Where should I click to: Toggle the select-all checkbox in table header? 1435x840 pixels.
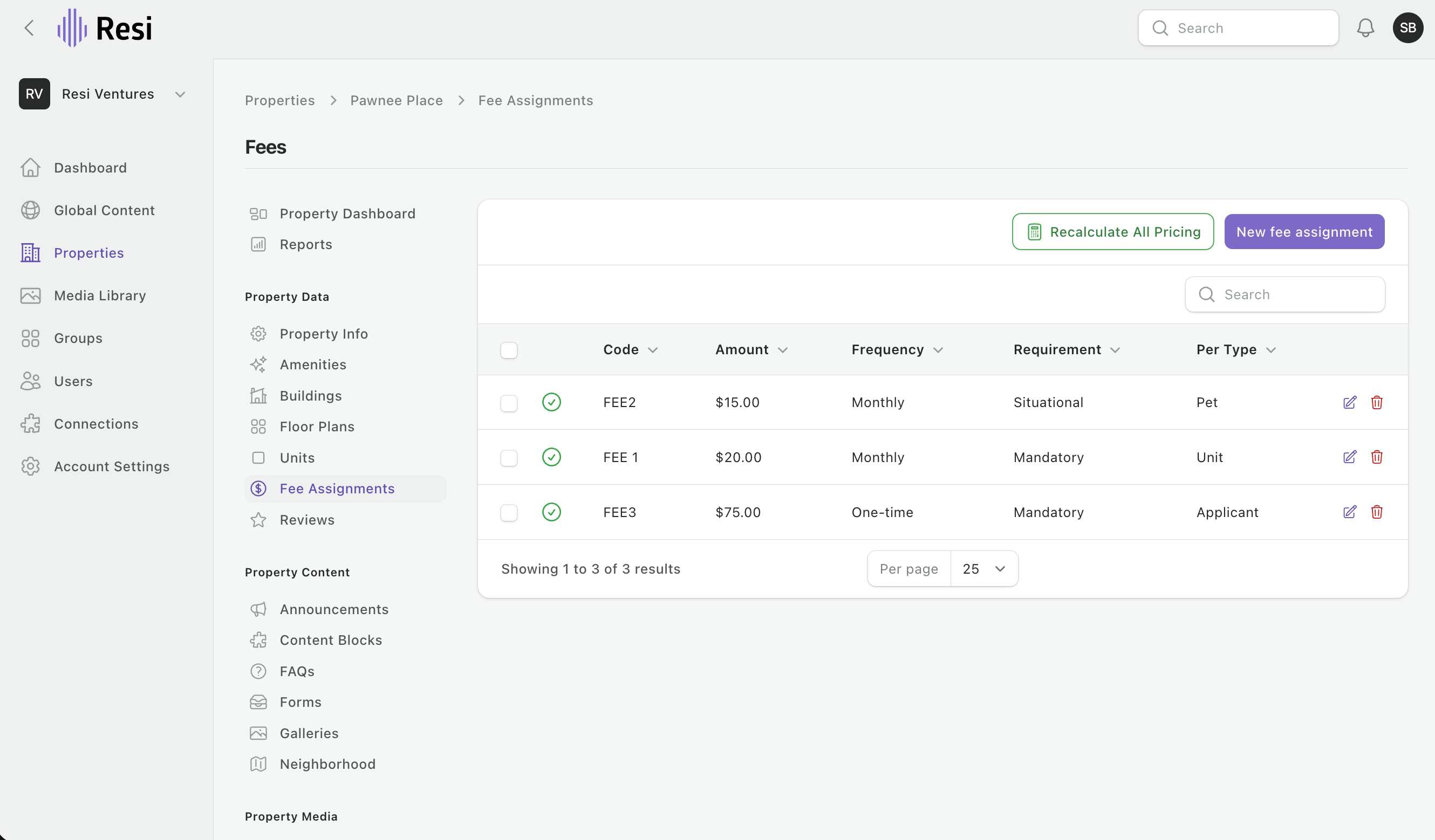tap(509, 350)
